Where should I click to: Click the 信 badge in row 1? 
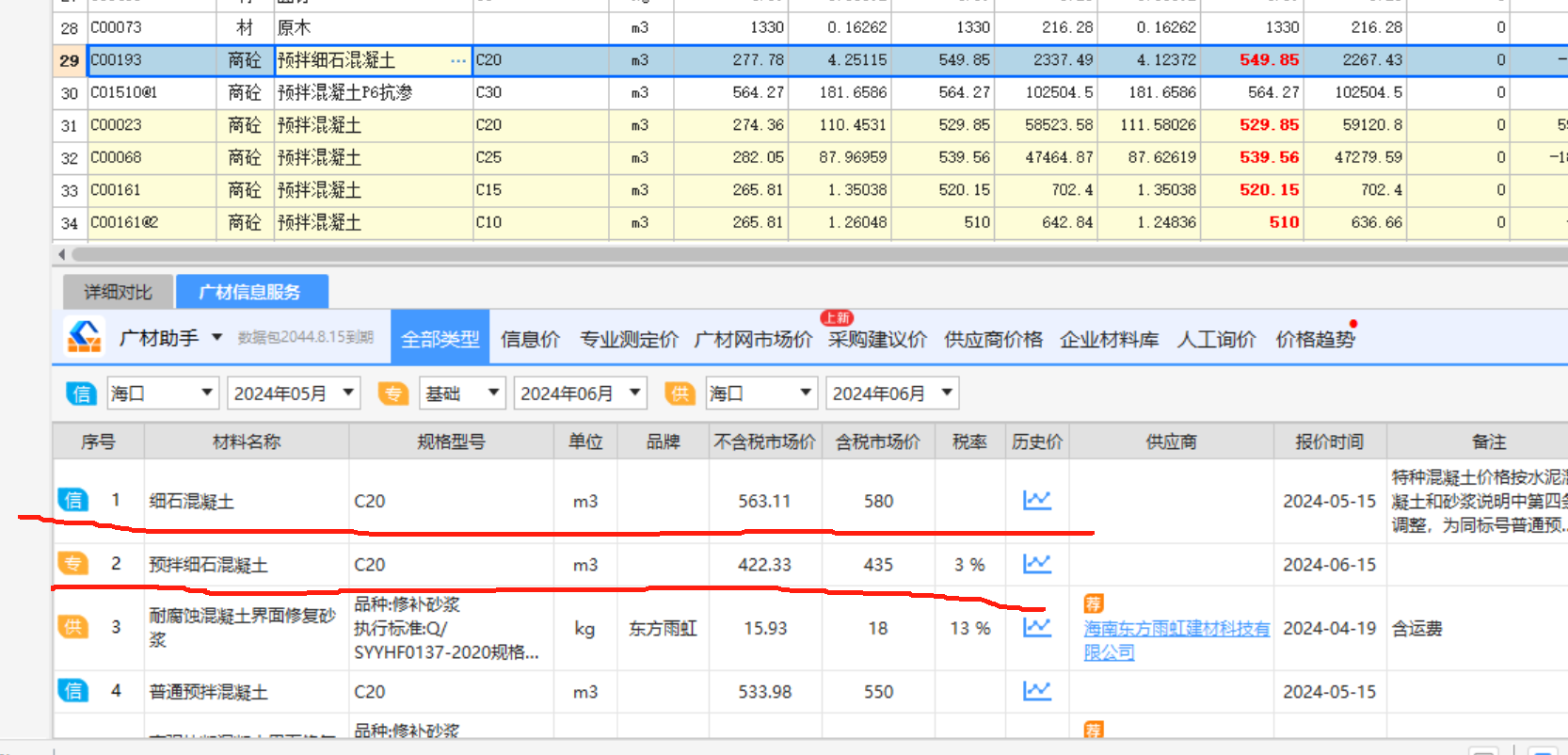pyautogui.click(x=72, y=500)
